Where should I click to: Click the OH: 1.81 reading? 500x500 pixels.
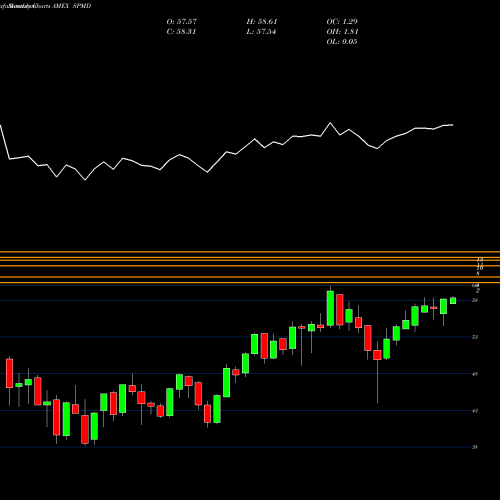pos(342,32)
